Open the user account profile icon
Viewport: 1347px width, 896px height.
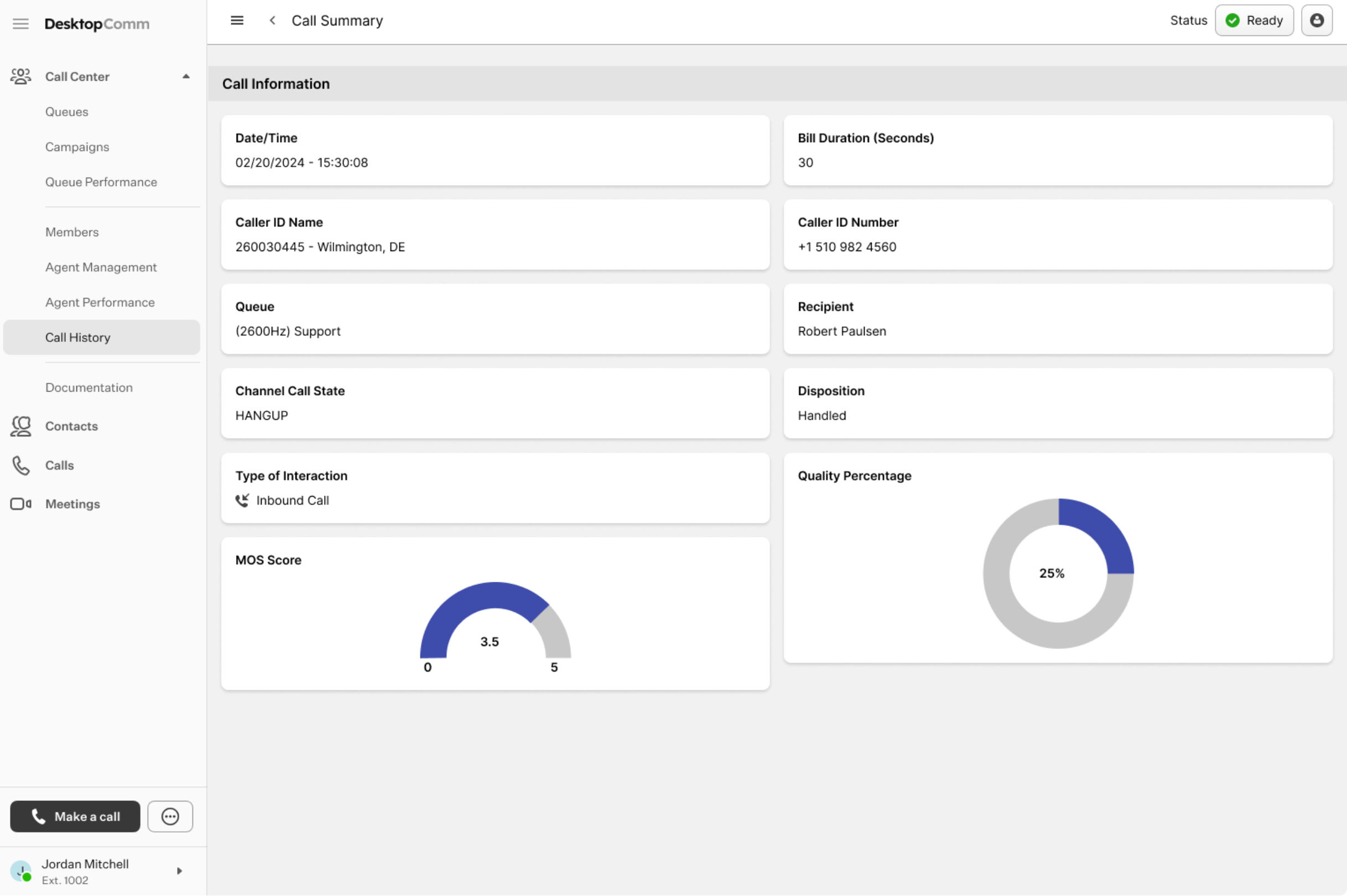click(x=1316, y=20)
